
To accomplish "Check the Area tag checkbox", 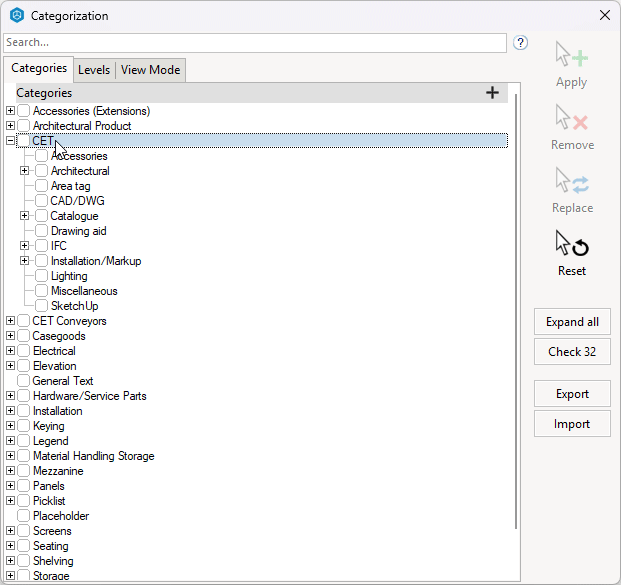I will tap(41, 186).
